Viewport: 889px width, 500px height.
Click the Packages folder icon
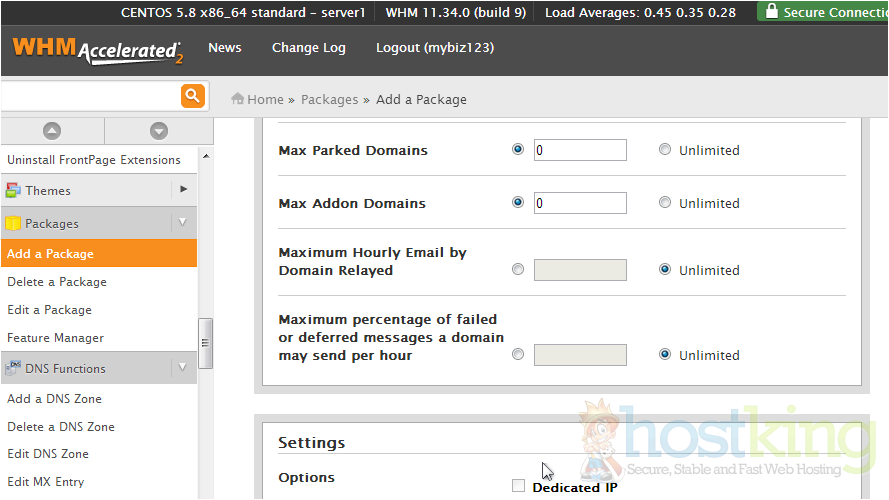13,224
